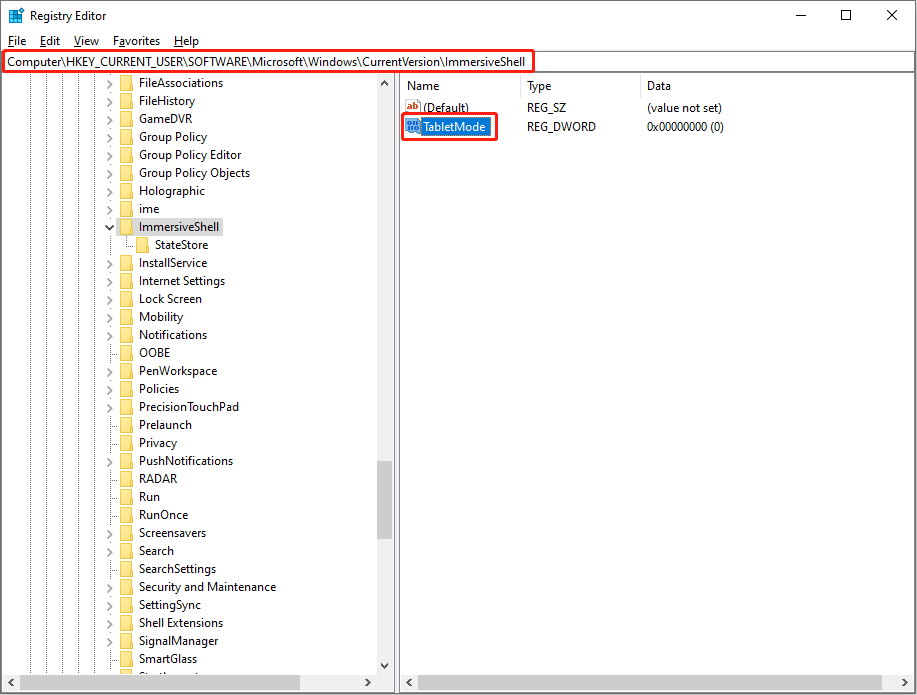Expand the InstallService key
917x695 pixels.
[x=109, y=262]
